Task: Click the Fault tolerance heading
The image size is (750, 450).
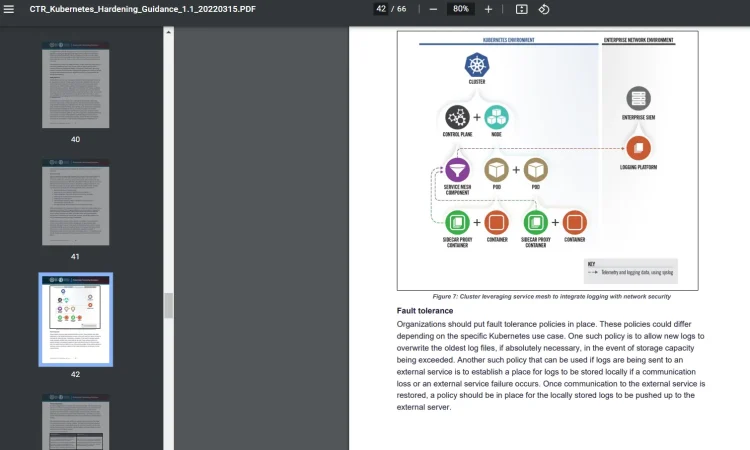Action: click(x=425, y=311)
